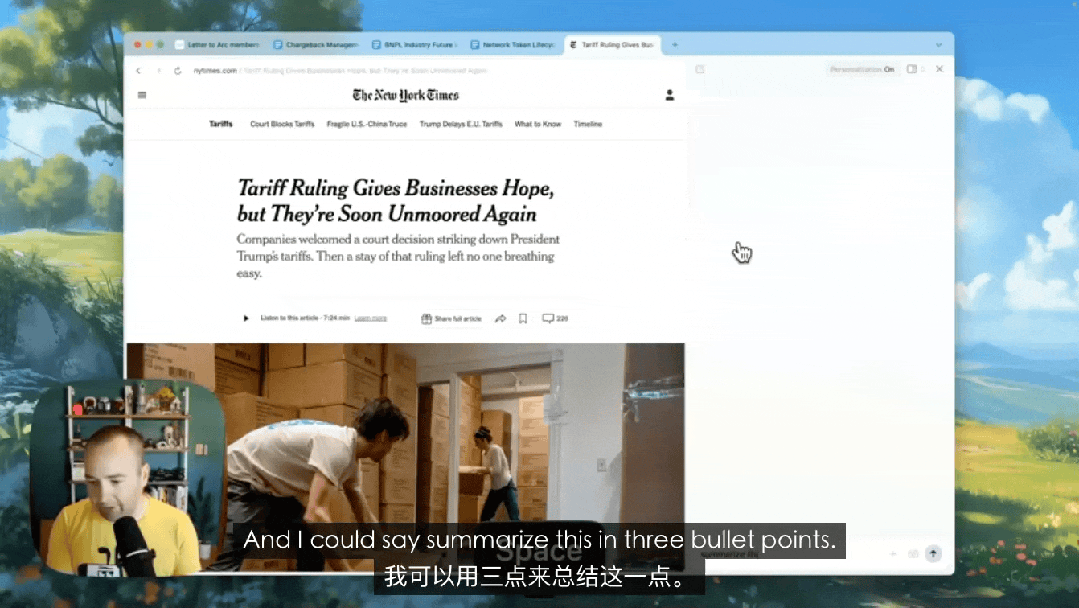Play the Listen to this article audio

pyautogui.click(x=246, y=319)
